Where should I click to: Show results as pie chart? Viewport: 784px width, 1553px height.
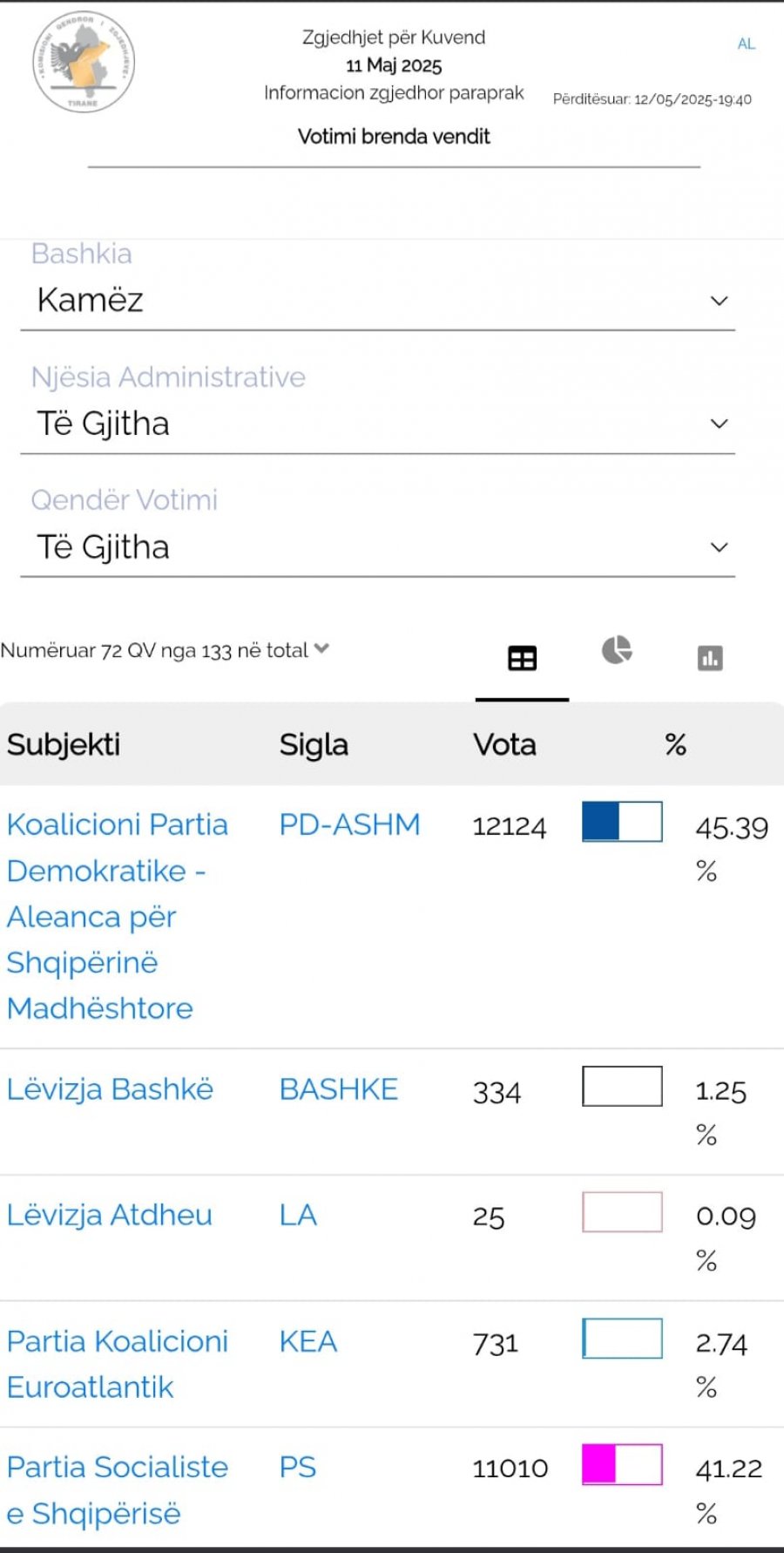(x=617, y=650)
